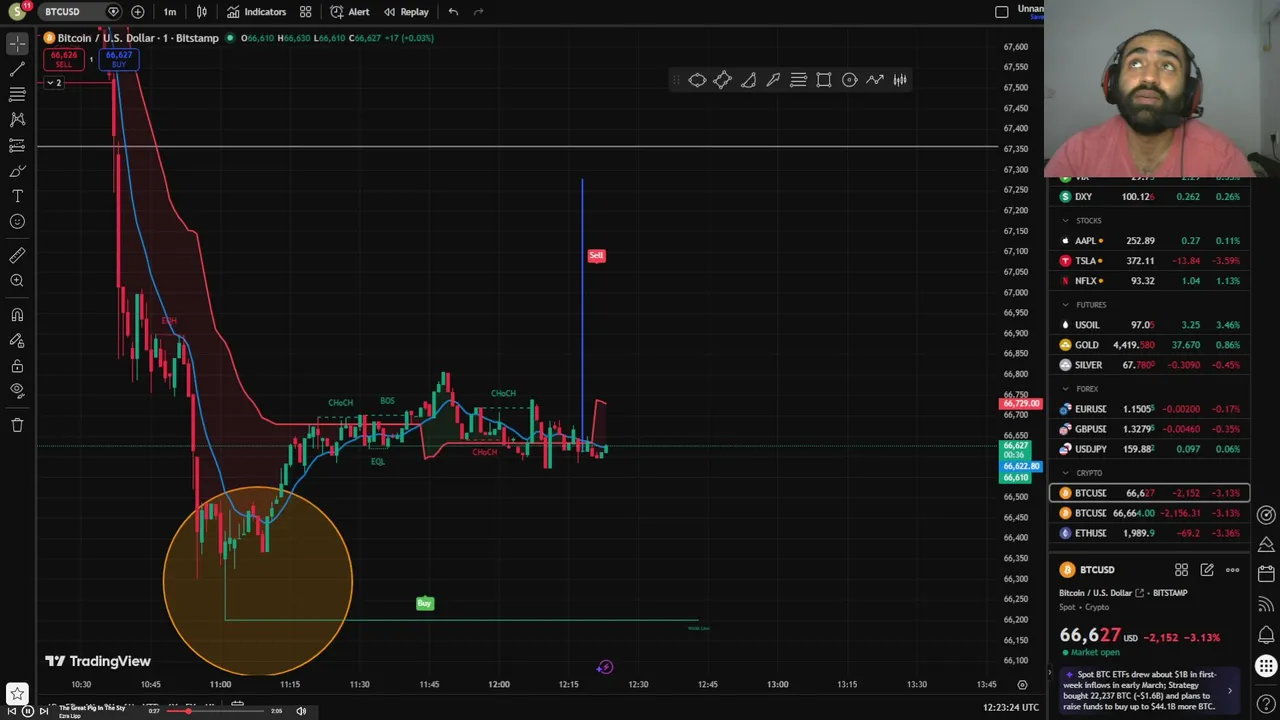Select NFLX in the watchlist
1280x720 pixels.
(x=1149, y=281)
